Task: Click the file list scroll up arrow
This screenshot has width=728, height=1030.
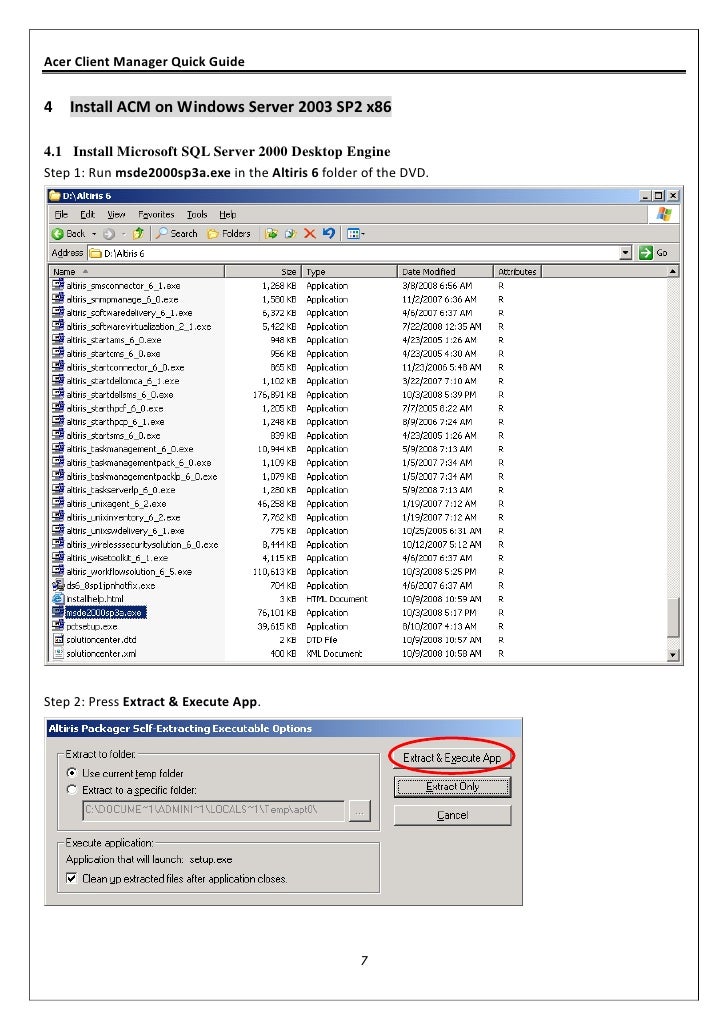Action: [x=673, y=271]
